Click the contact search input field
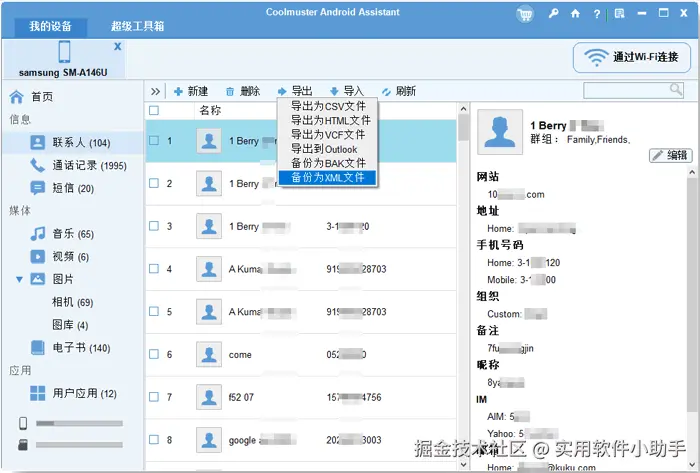 [626, 91]
